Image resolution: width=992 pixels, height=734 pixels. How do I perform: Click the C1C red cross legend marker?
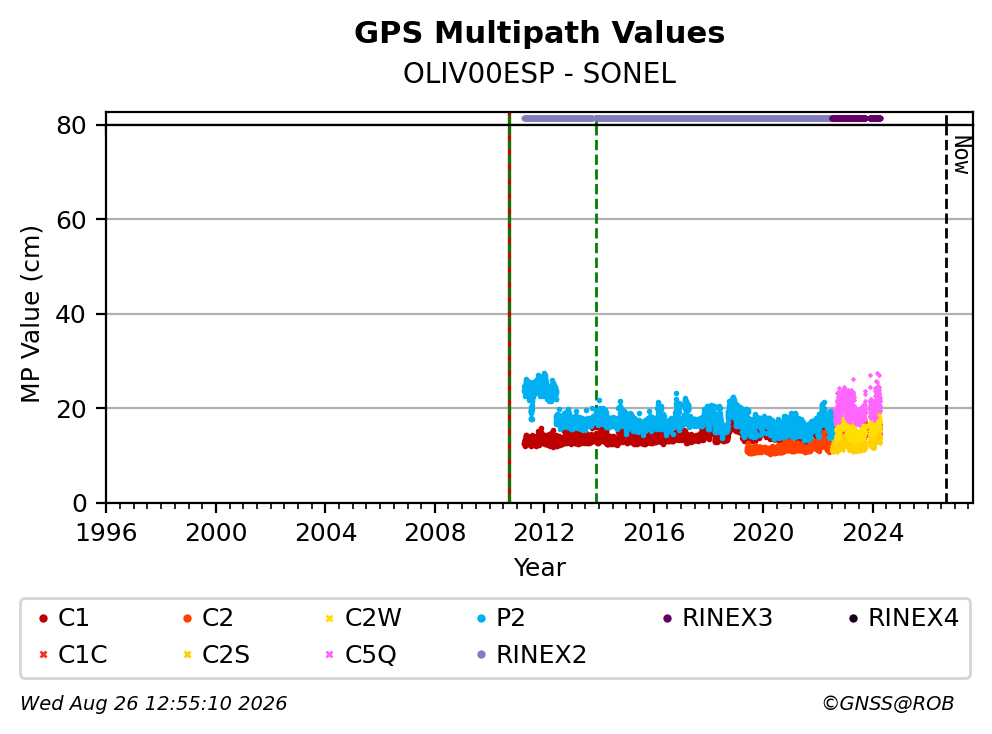click(43, 654)
